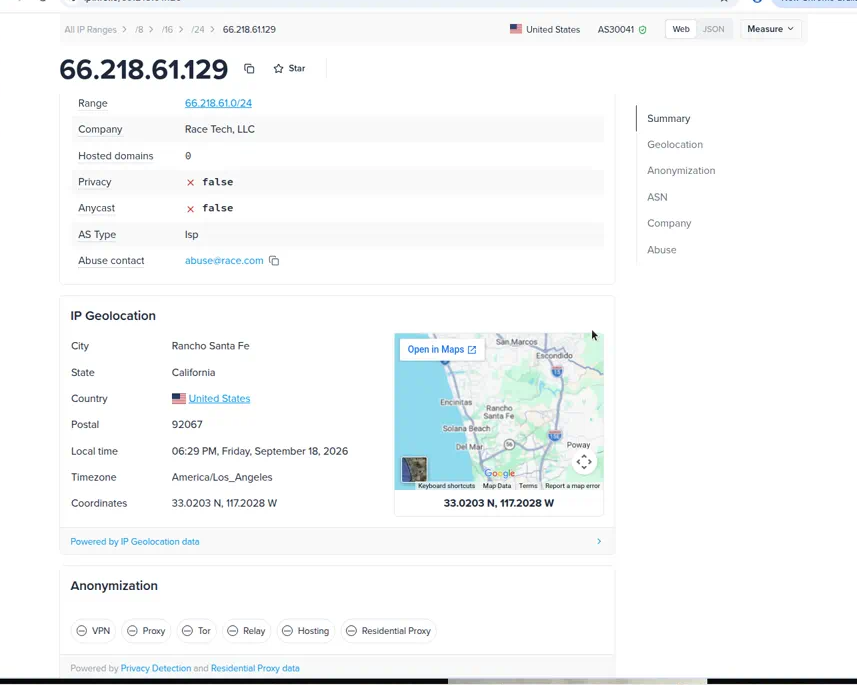Select the Tor chip
857x685 pixels.
tap(197, 631)
